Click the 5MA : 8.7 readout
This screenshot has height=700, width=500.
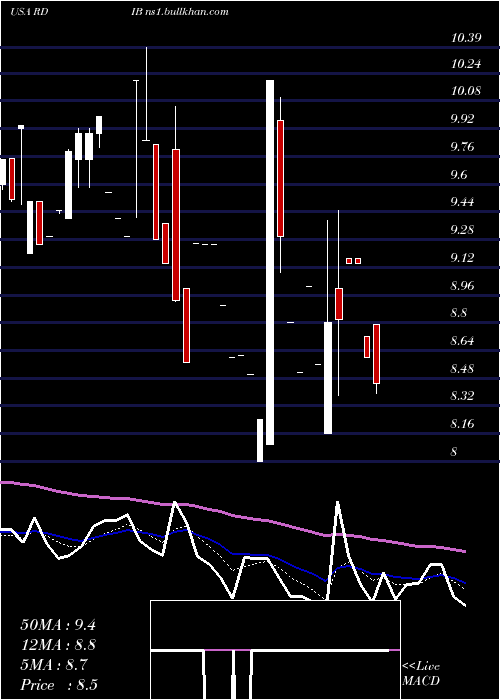click(54, 665)
